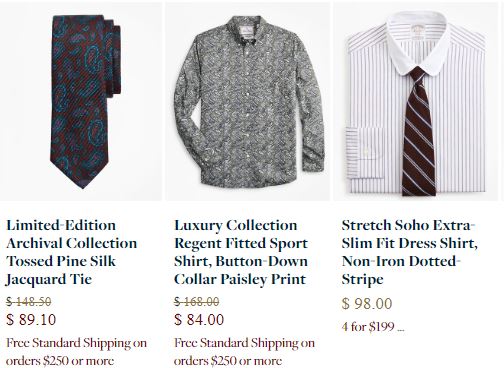The height and width of the screenshot is (368, 504).
Task: Expand the ellipsis after 4 for $199
Action: 401,327
